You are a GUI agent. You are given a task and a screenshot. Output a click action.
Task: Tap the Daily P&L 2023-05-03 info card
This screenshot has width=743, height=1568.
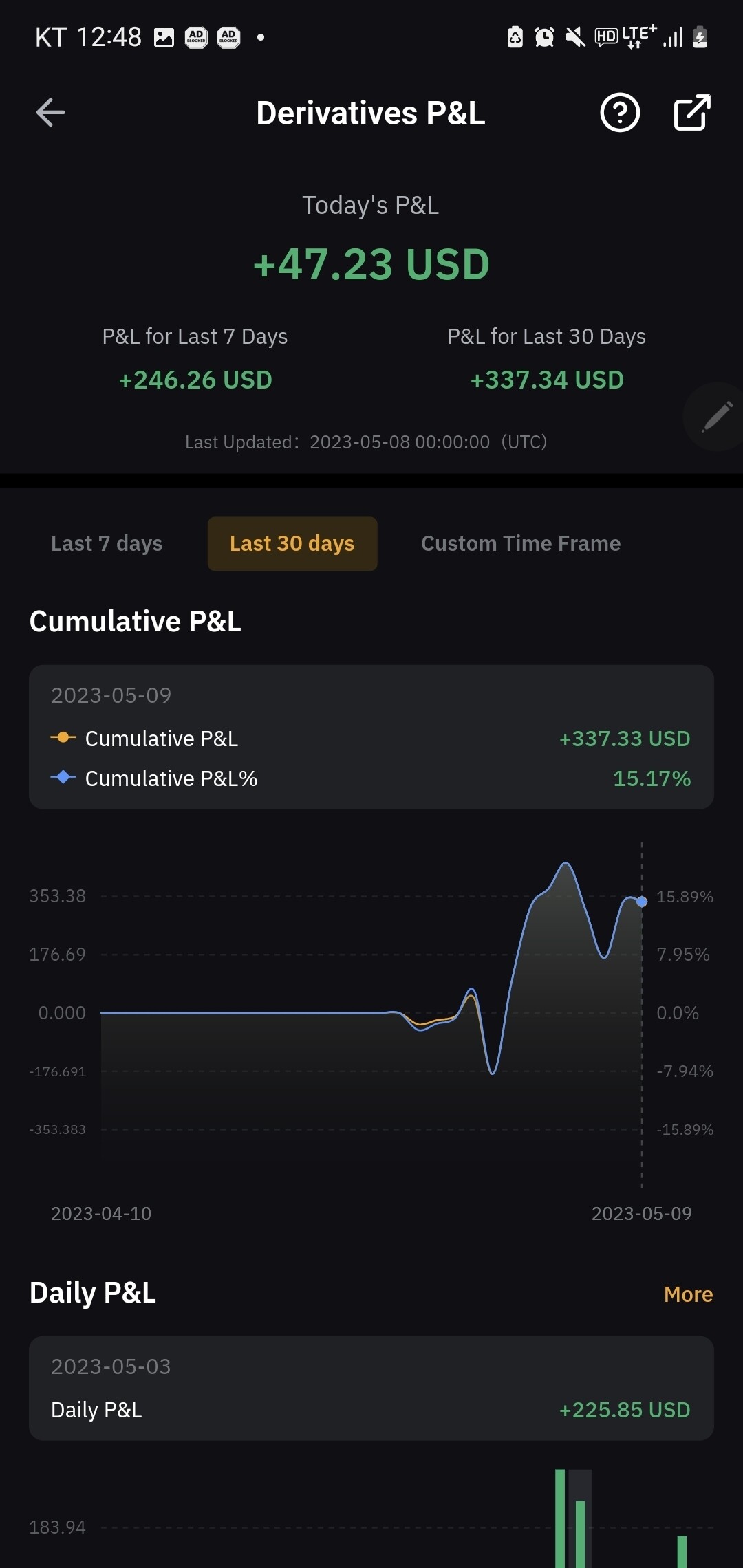(x=371, y=1389)
